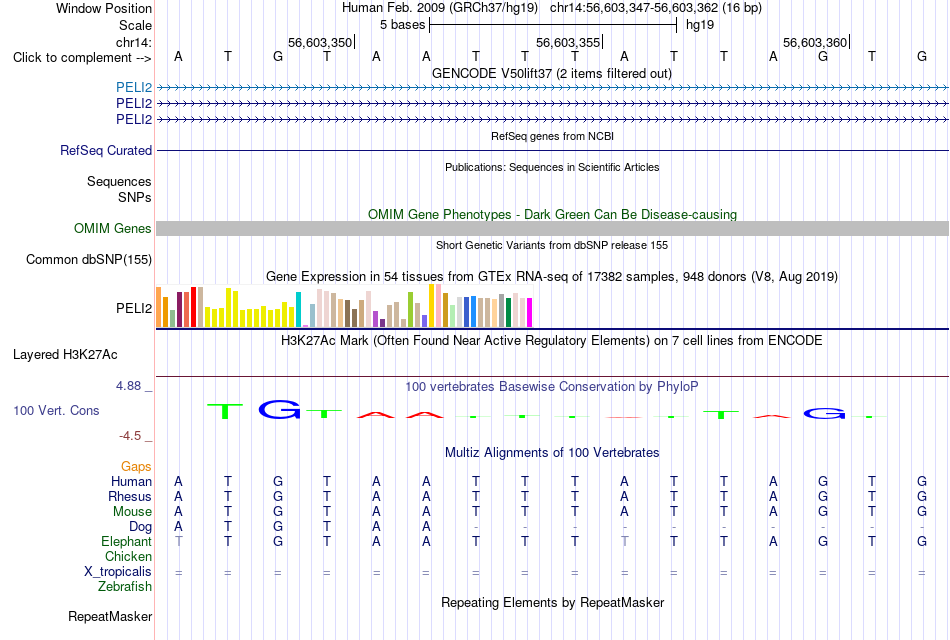The image size is (950, 640).
Task: Select the Elephant species label
Action: (126, 541)
